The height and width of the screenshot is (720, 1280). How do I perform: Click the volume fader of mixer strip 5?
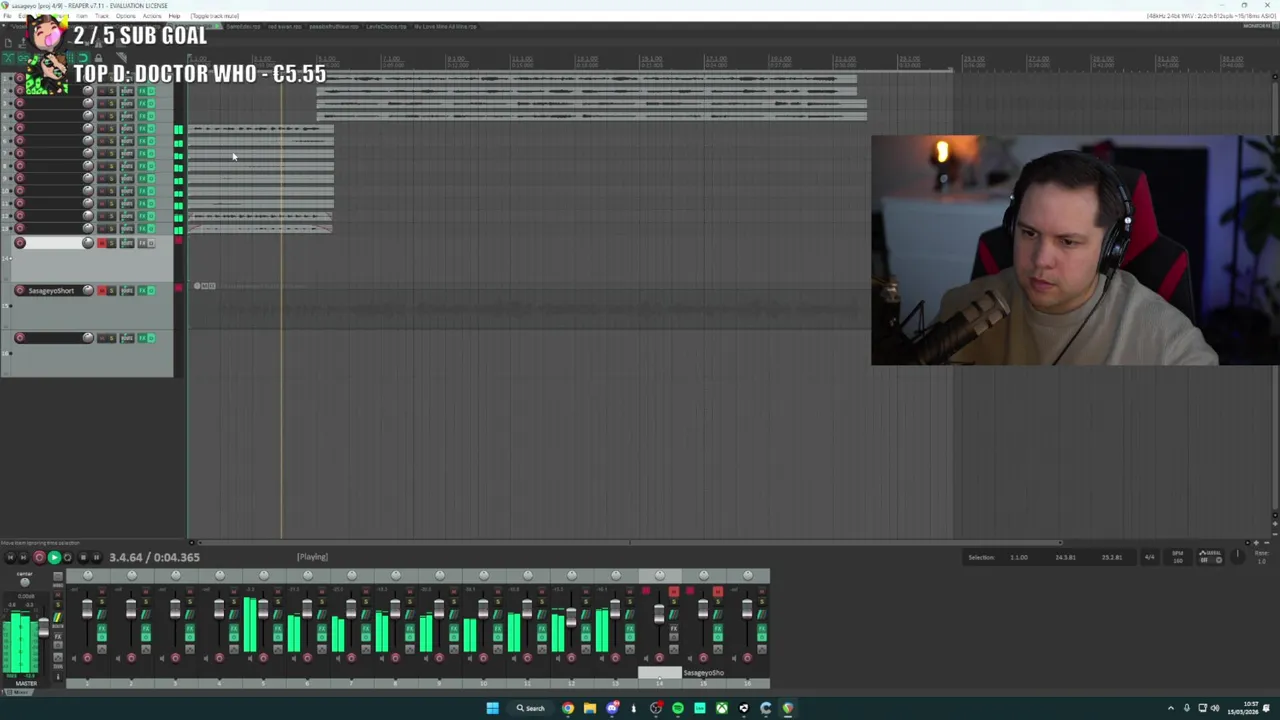pos(263,609)
